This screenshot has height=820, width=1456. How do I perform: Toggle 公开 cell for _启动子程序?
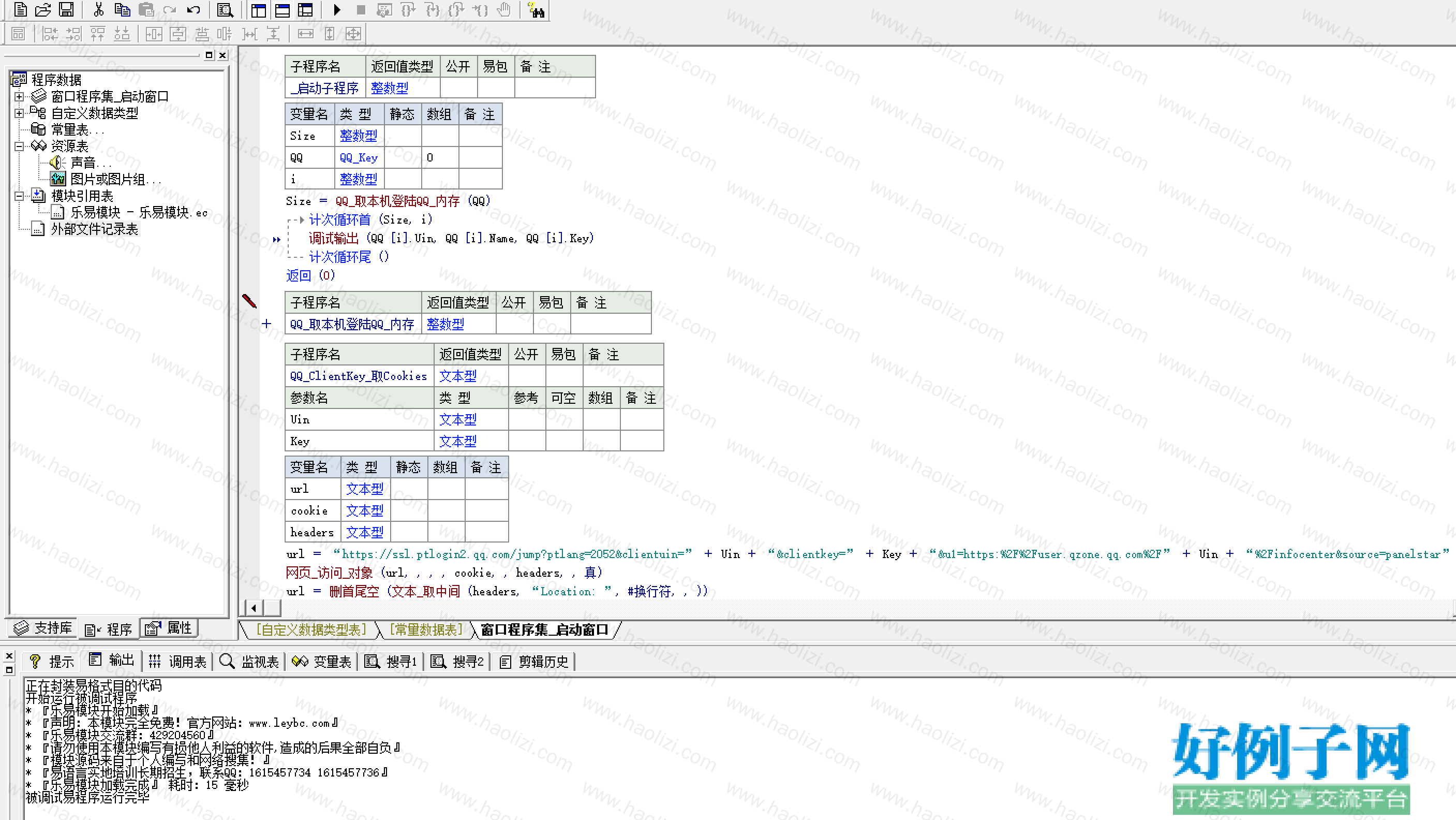click(x=458, y=88)
